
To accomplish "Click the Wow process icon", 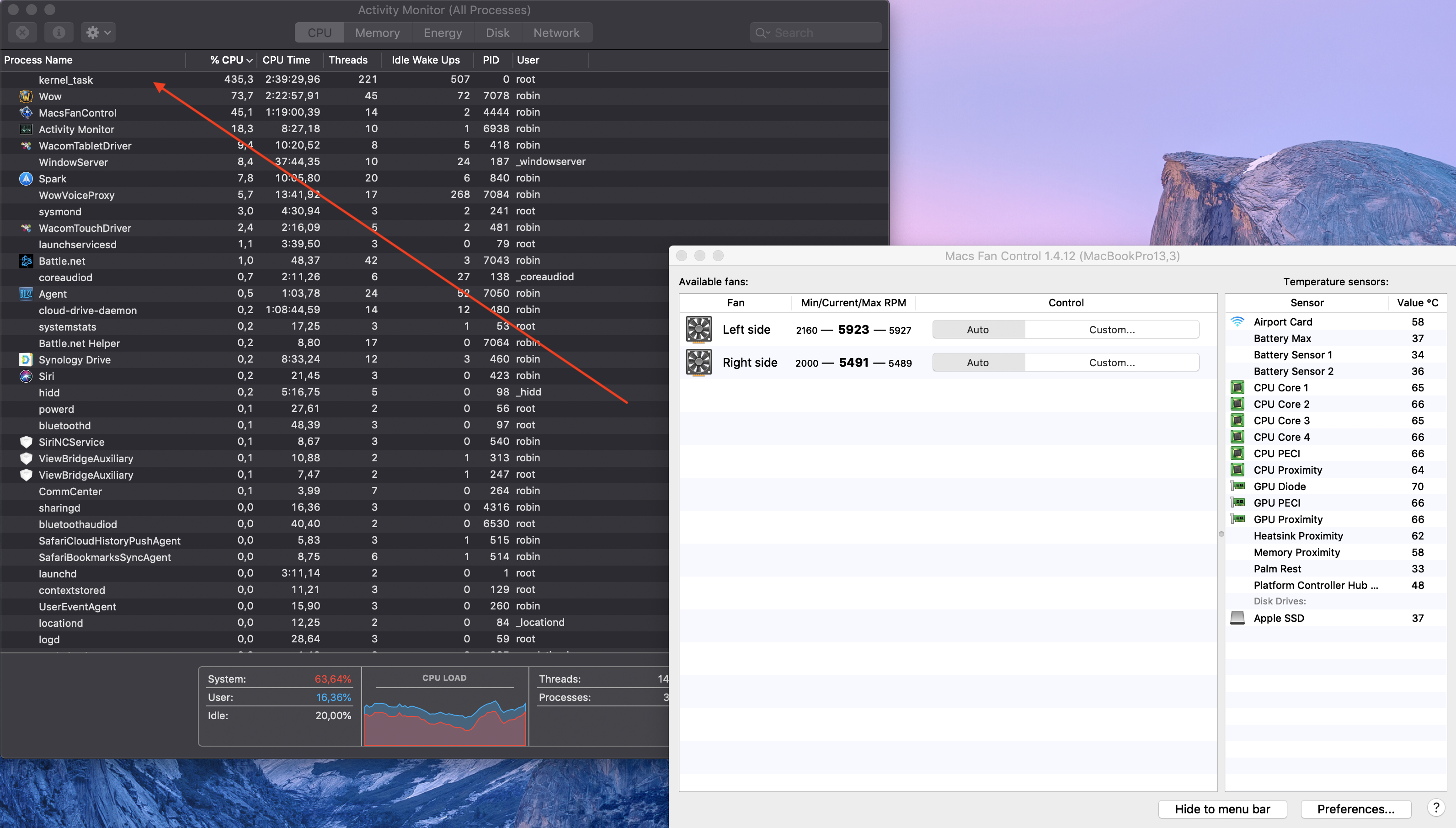I will [26, 96].
